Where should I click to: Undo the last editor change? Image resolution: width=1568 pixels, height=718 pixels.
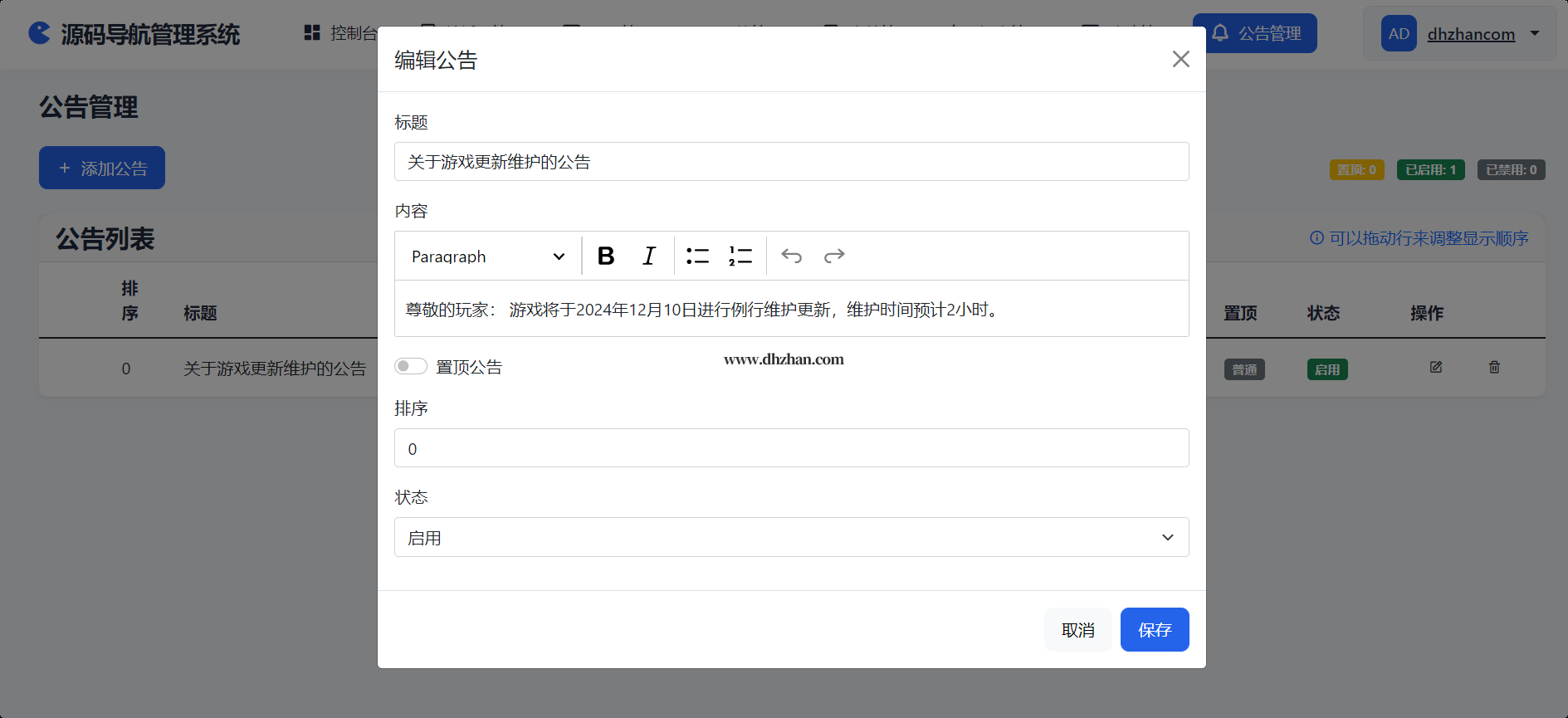(x=792, y=256)
